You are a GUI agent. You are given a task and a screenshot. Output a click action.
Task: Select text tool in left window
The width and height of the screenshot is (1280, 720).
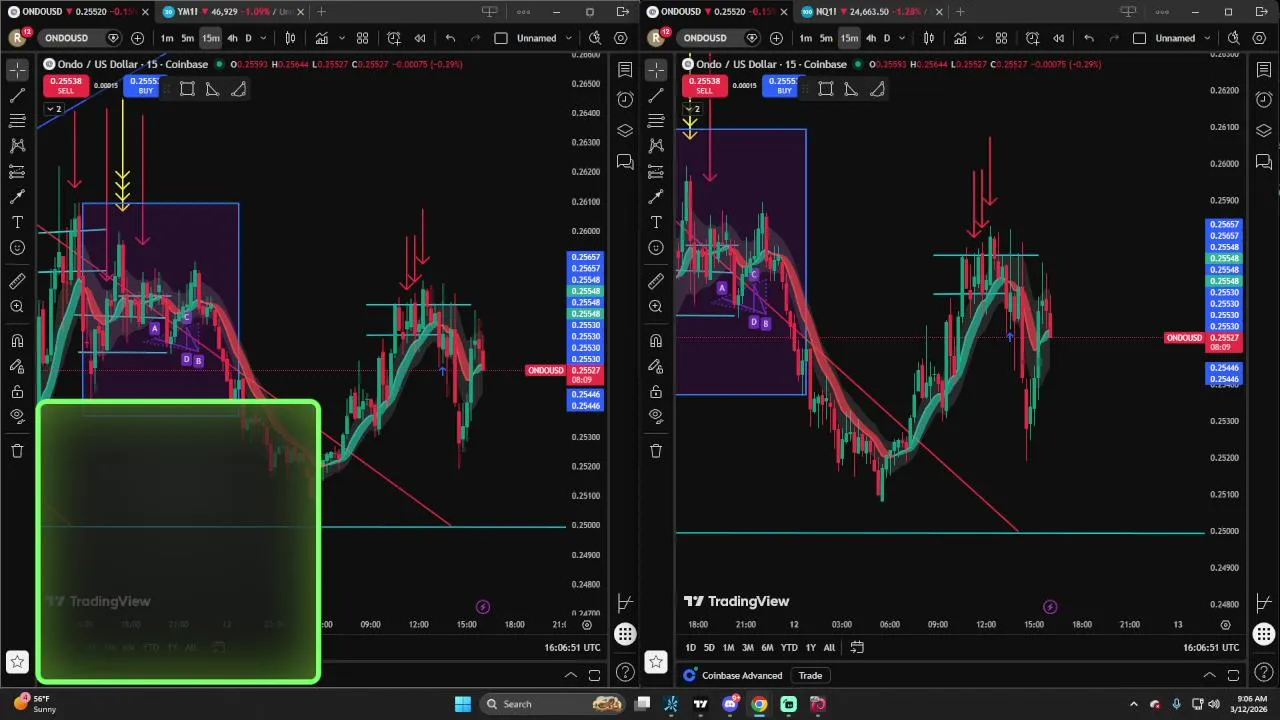pyautogui.click(x=17, y=222)
